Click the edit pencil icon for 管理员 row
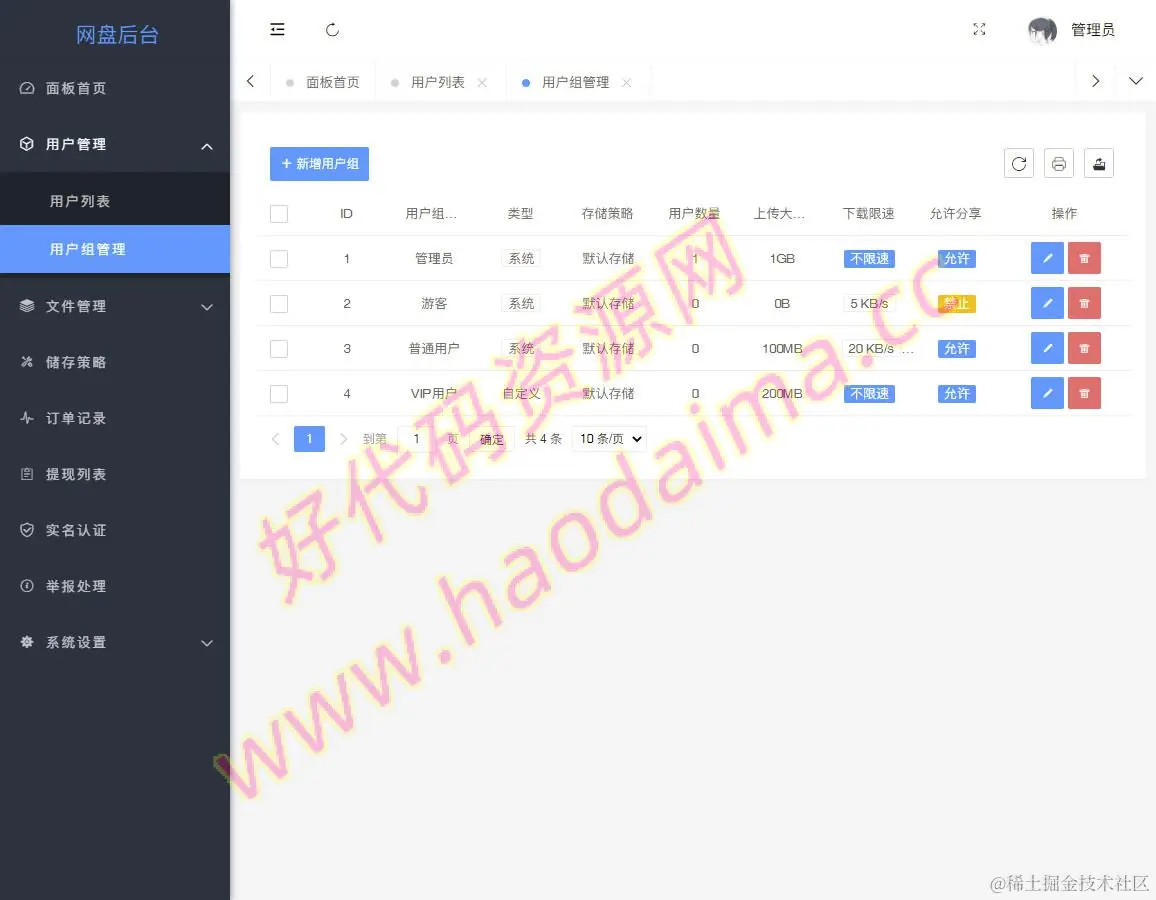 tap(1047, 258)
